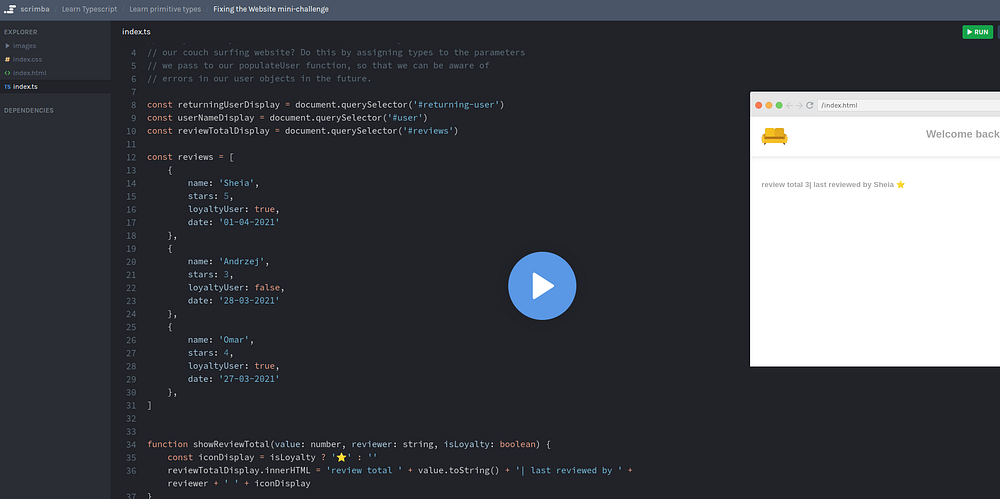Run the code with RUN button
This screenshot has height=499, width=1000.
coord(977,32)
